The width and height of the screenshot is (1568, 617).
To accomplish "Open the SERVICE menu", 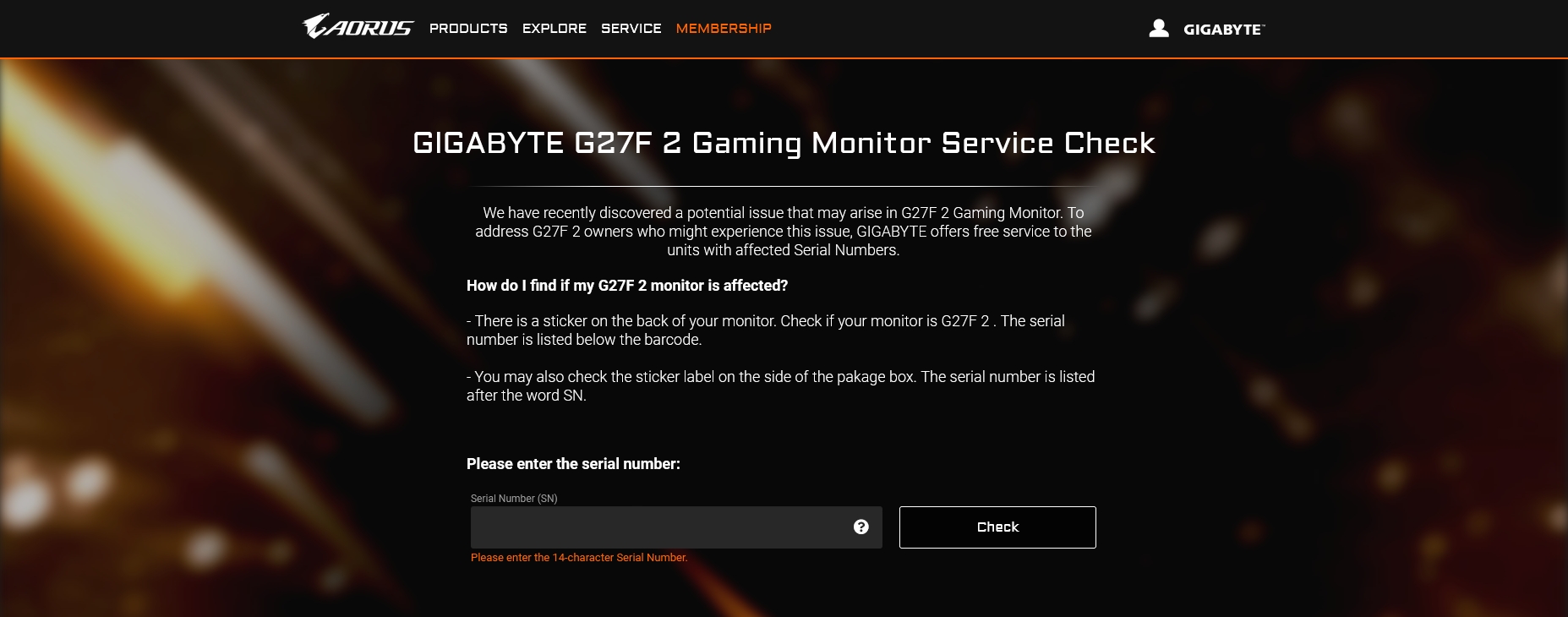I will [631, 28].
